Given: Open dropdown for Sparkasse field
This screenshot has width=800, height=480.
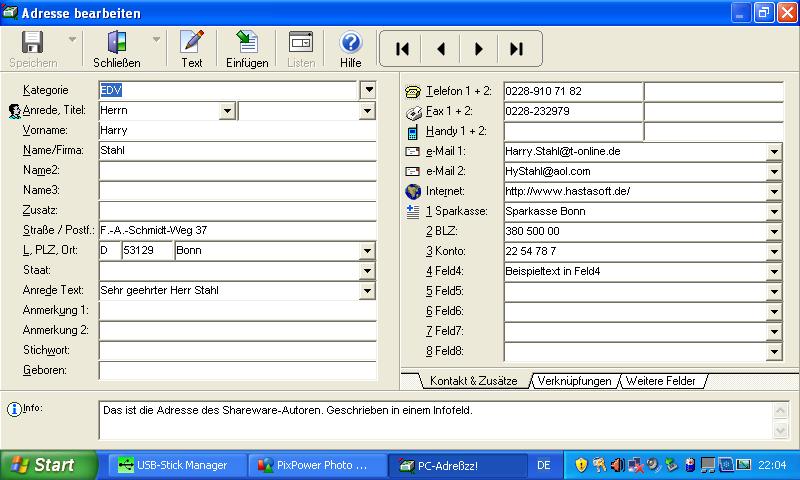Looking at the screenshot, I should pyautogui.click(x=774, y=212).
